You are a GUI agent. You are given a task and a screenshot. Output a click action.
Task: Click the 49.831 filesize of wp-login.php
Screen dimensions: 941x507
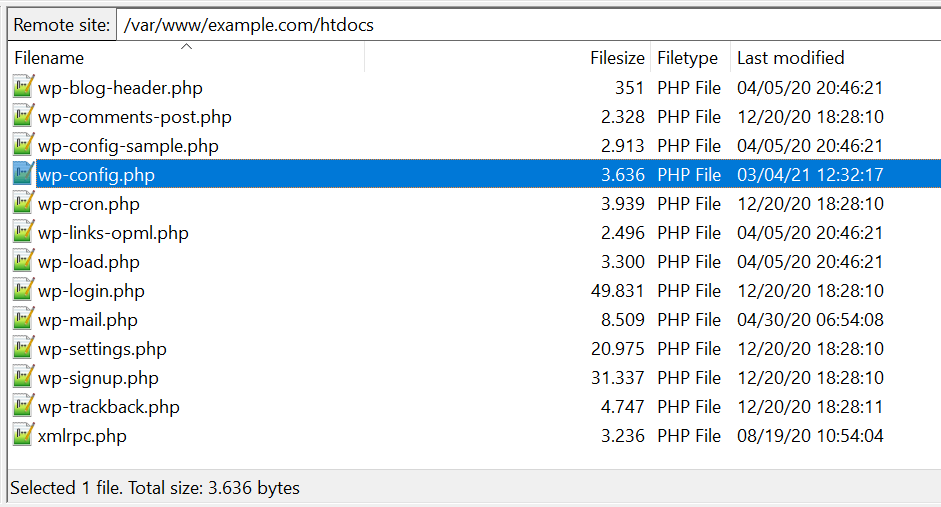[618, 291]
